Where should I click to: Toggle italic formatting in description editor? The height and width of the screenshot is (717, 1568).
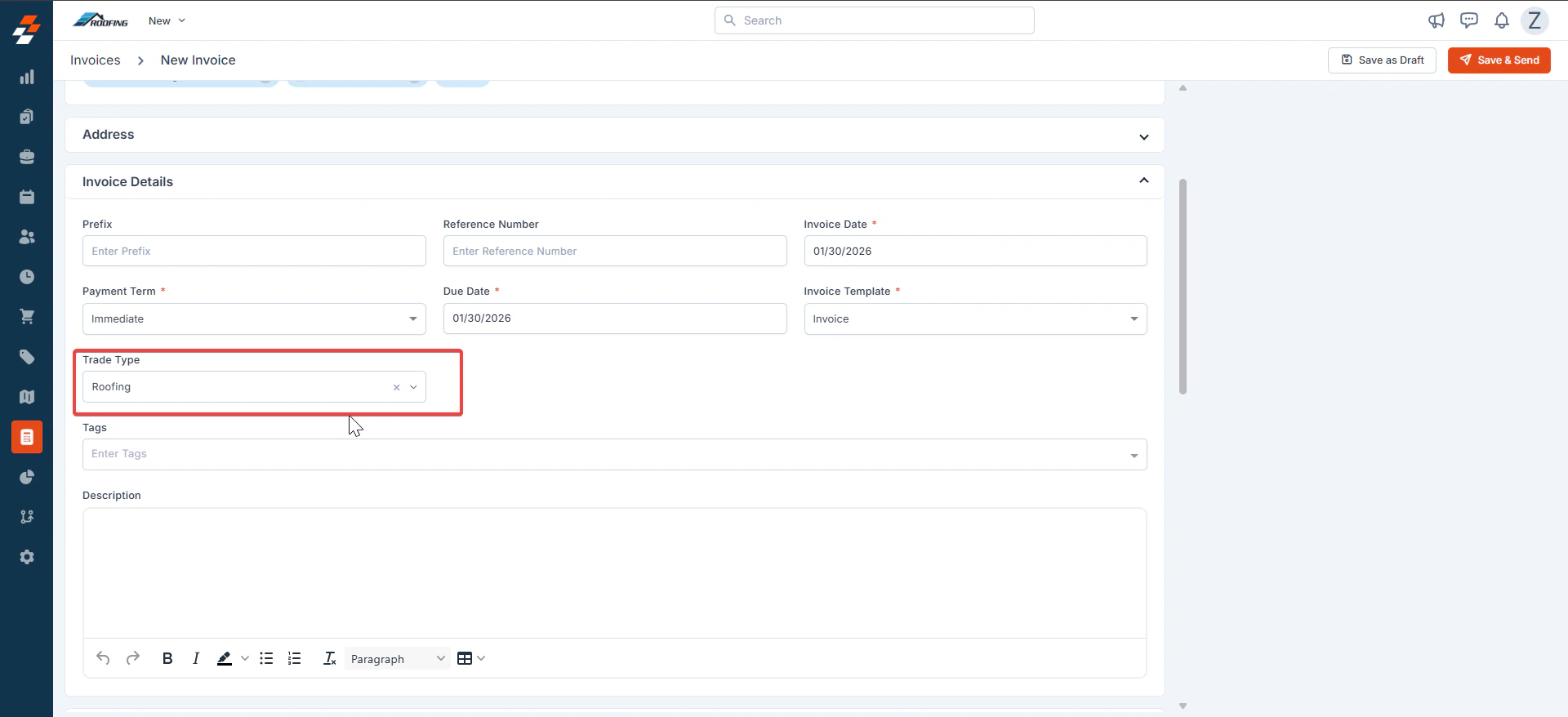point(196,658)
